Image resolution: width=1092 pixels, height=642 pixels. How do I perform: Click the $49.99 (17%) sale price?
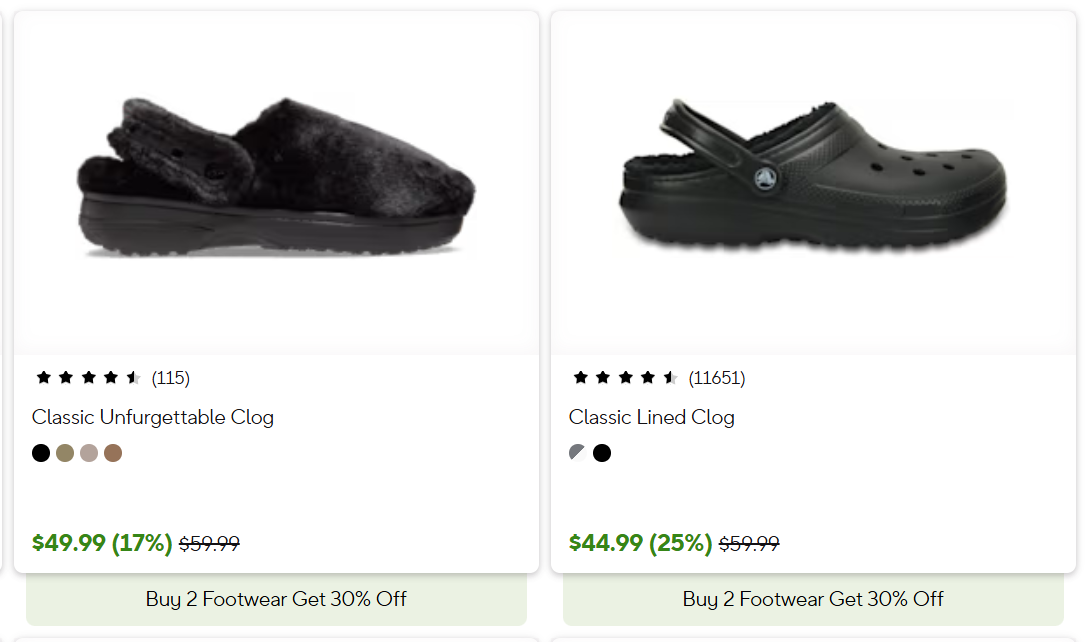(x=102, y=543)
